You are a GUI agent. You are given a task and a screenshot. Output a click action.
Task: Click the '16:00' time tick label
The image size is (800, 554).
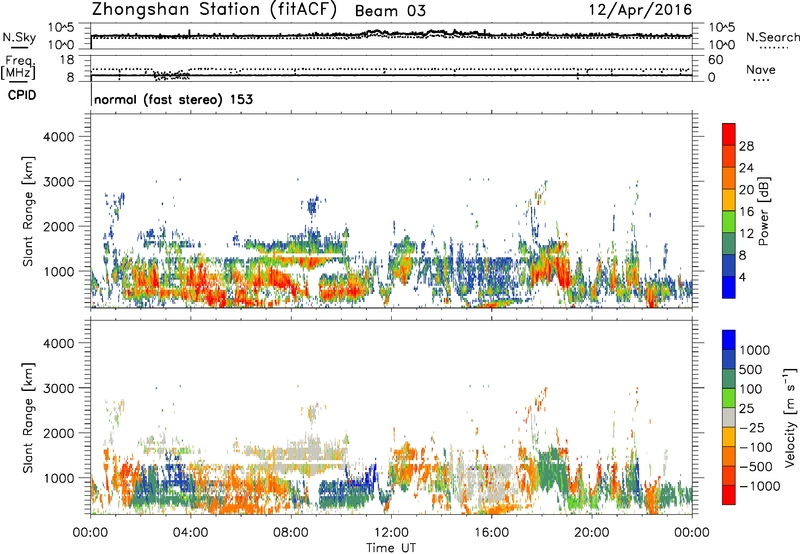(x=491, y=533)
